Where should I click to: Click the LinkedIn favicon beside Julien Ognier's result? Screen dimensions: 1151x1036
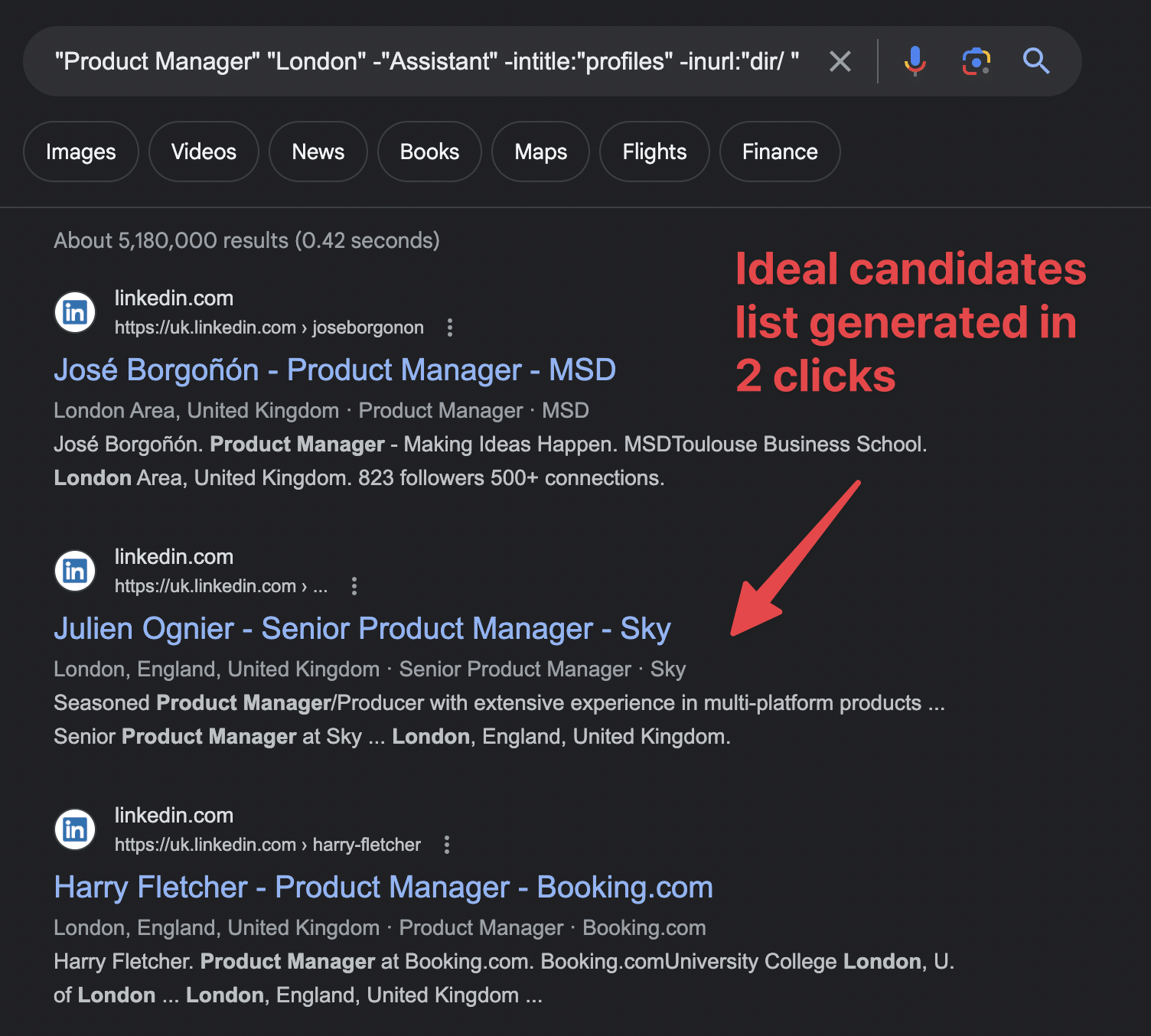[74, 571]
